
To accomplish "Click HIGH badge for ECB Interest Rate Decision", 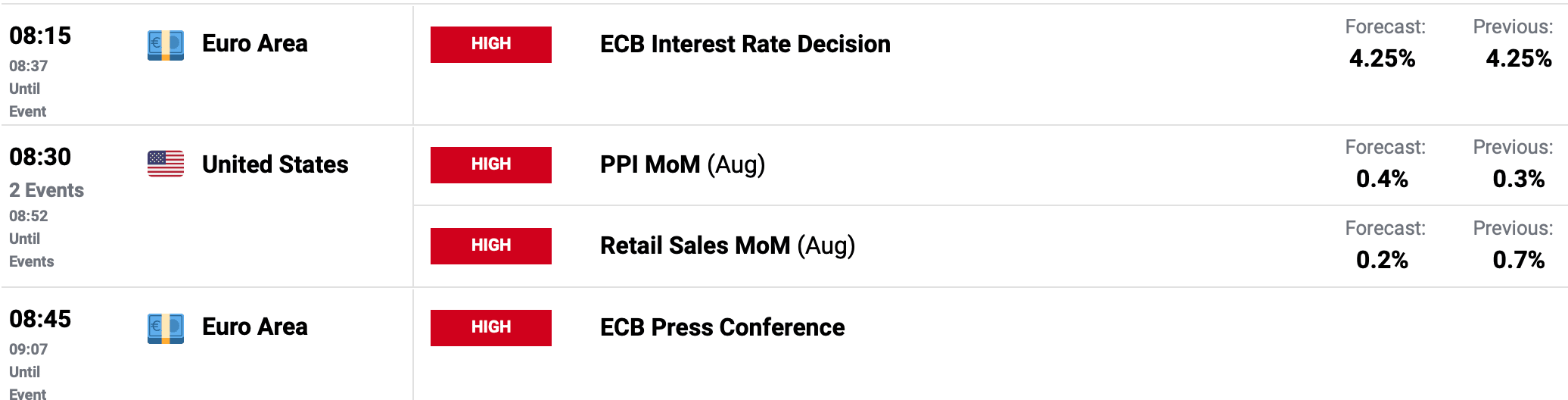I will 490,45.
